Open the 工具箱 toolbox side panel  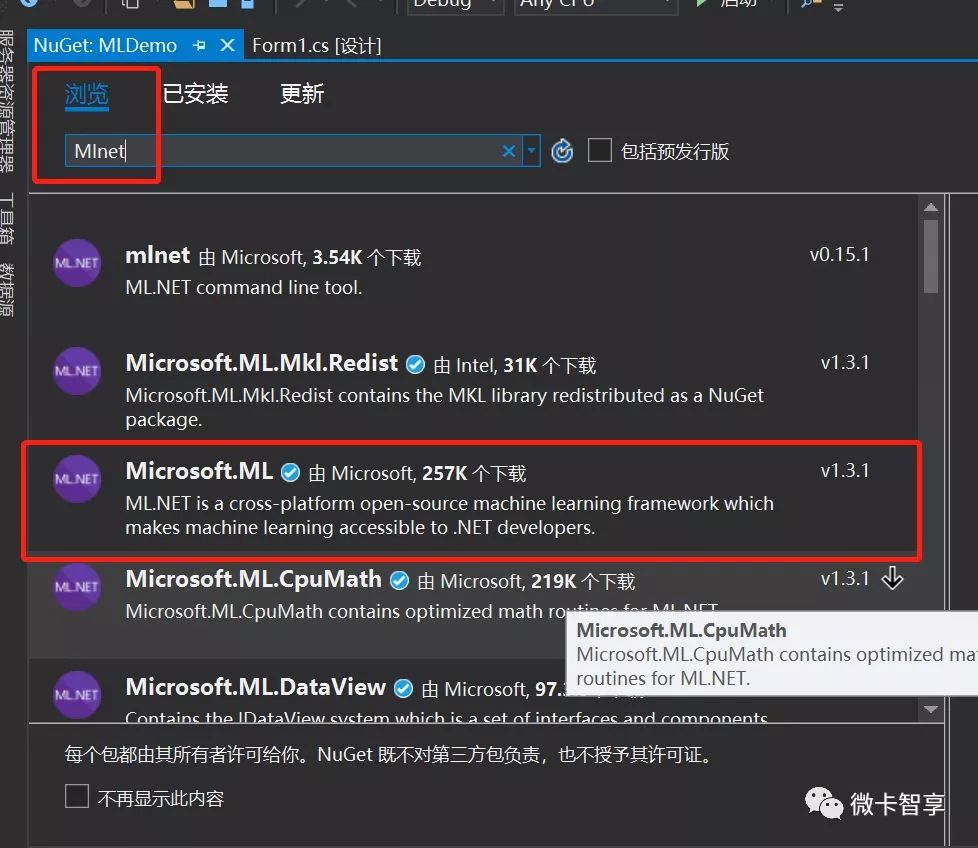[7, 218]
